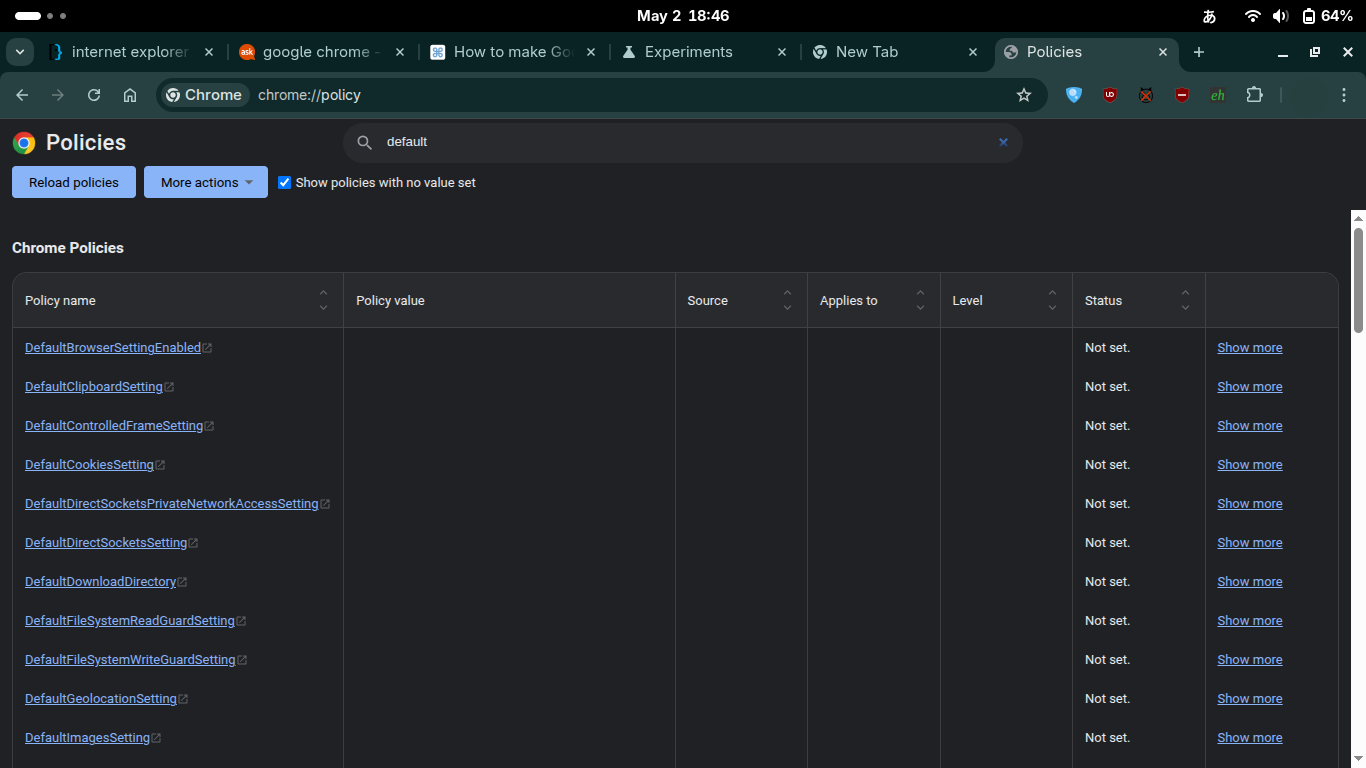Click the external link icon beside DefaultCookiesSetting

pyautogui.click(x=160, y=465)
